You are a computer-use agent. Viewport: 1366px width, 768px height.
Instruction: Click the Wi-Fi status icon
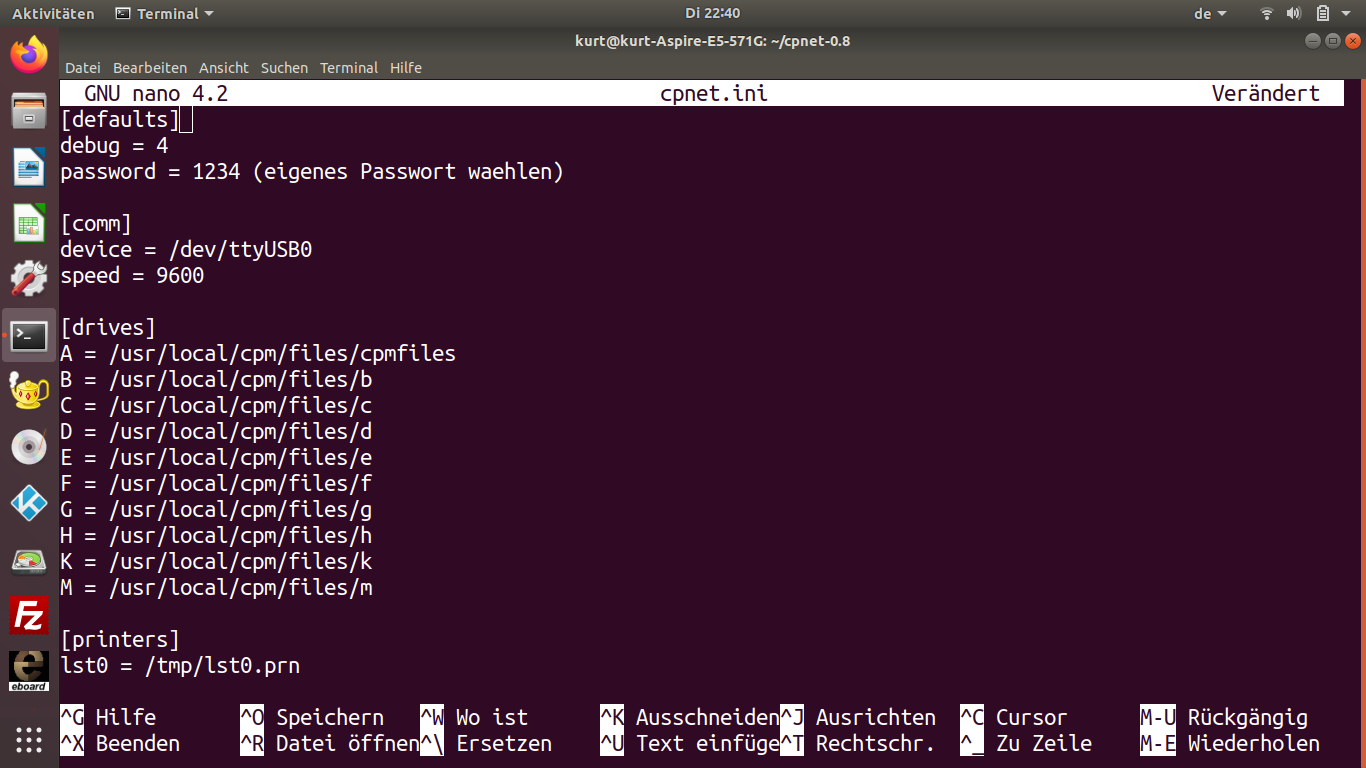tap(1267, 14)
